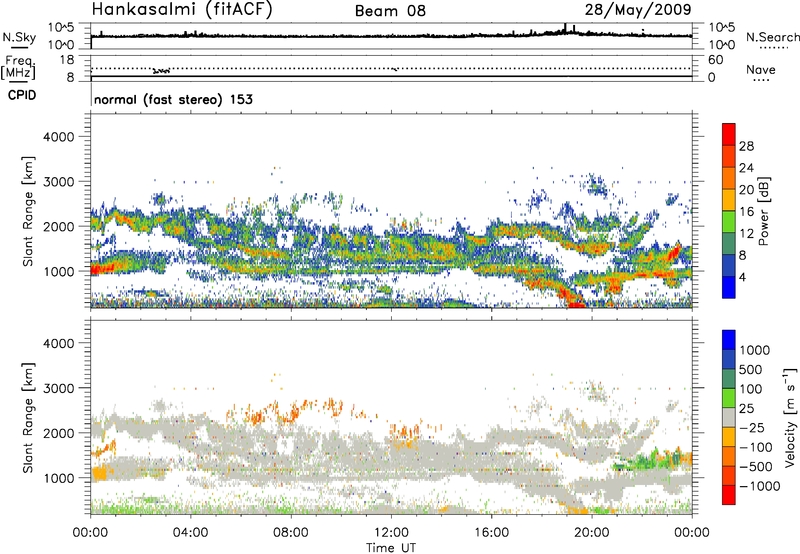Select the "Freq. [MHz]" axis label
This screenshot has height=554, width=800.
point(18,67)
